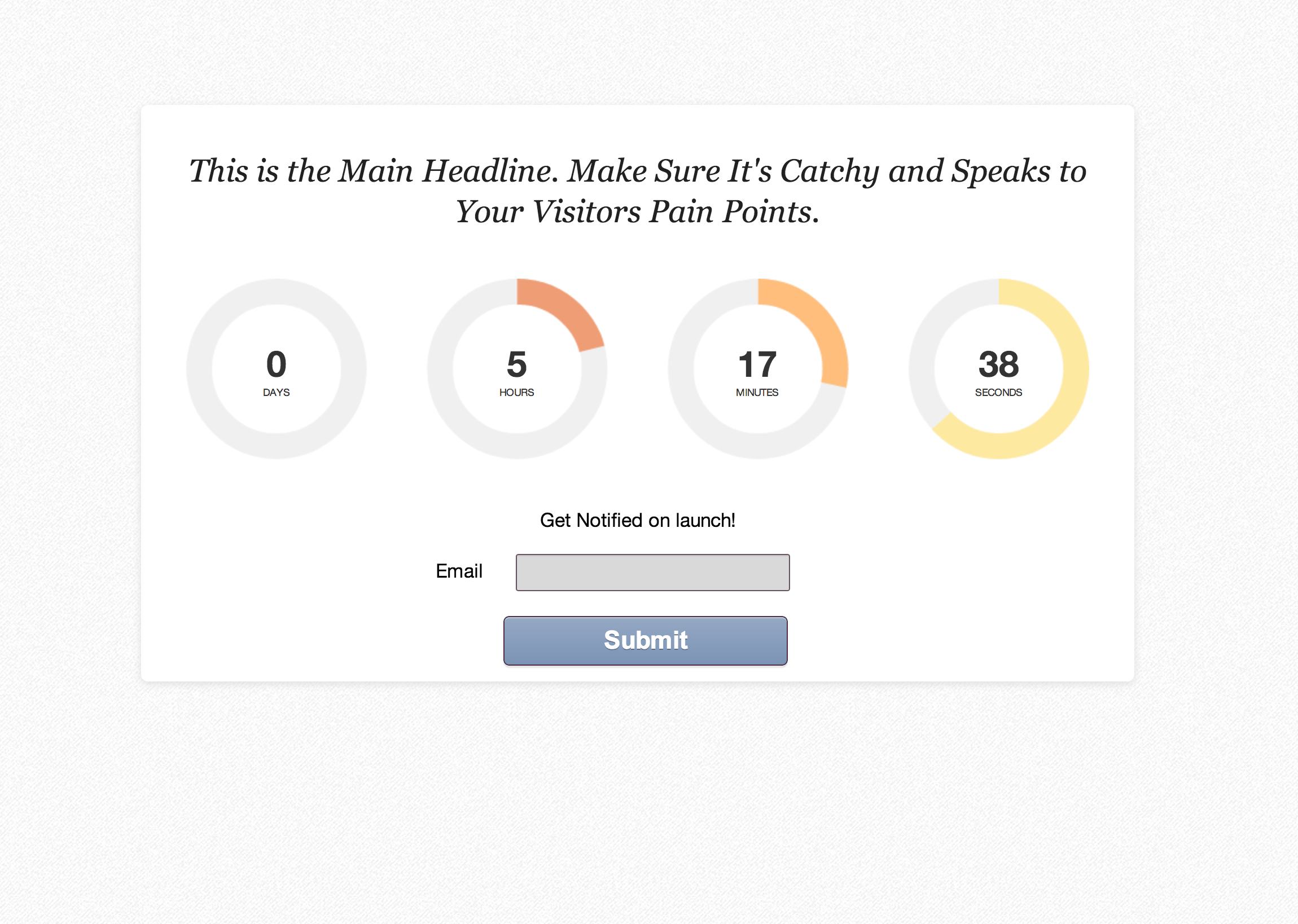1298x924 pixels.
Task: Click the MINUTES label under the counter
Action: 757,393
